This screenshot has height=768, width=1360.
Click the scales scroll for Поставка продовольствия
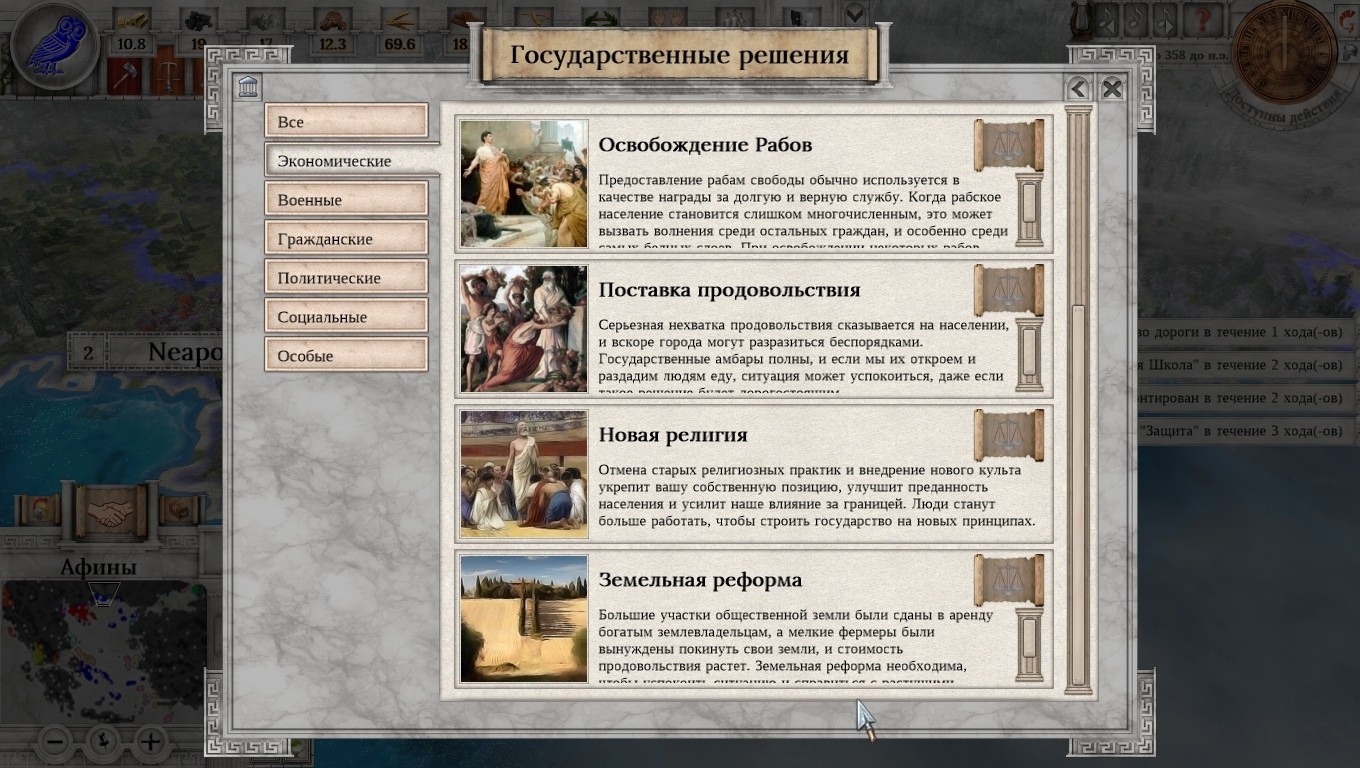[x=1009, y=291]
